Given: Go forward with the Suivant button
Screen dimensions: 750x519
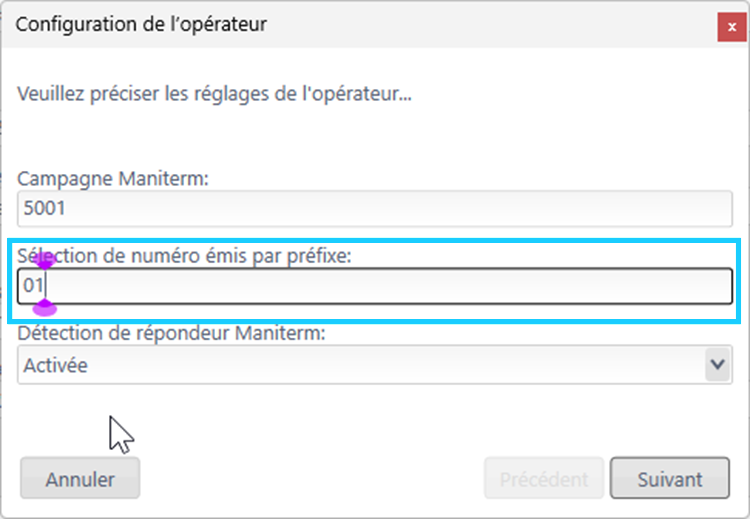Looking at the screenshot, I should click(x=670, y=478).
